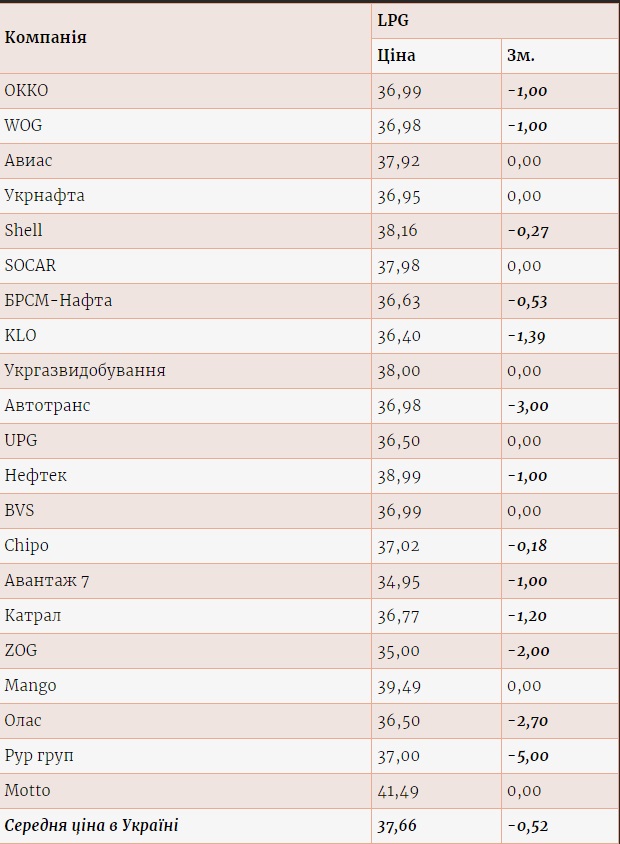620x844 pixels.
Task: Select Середня ціна в Україні row
Action: 309,826
